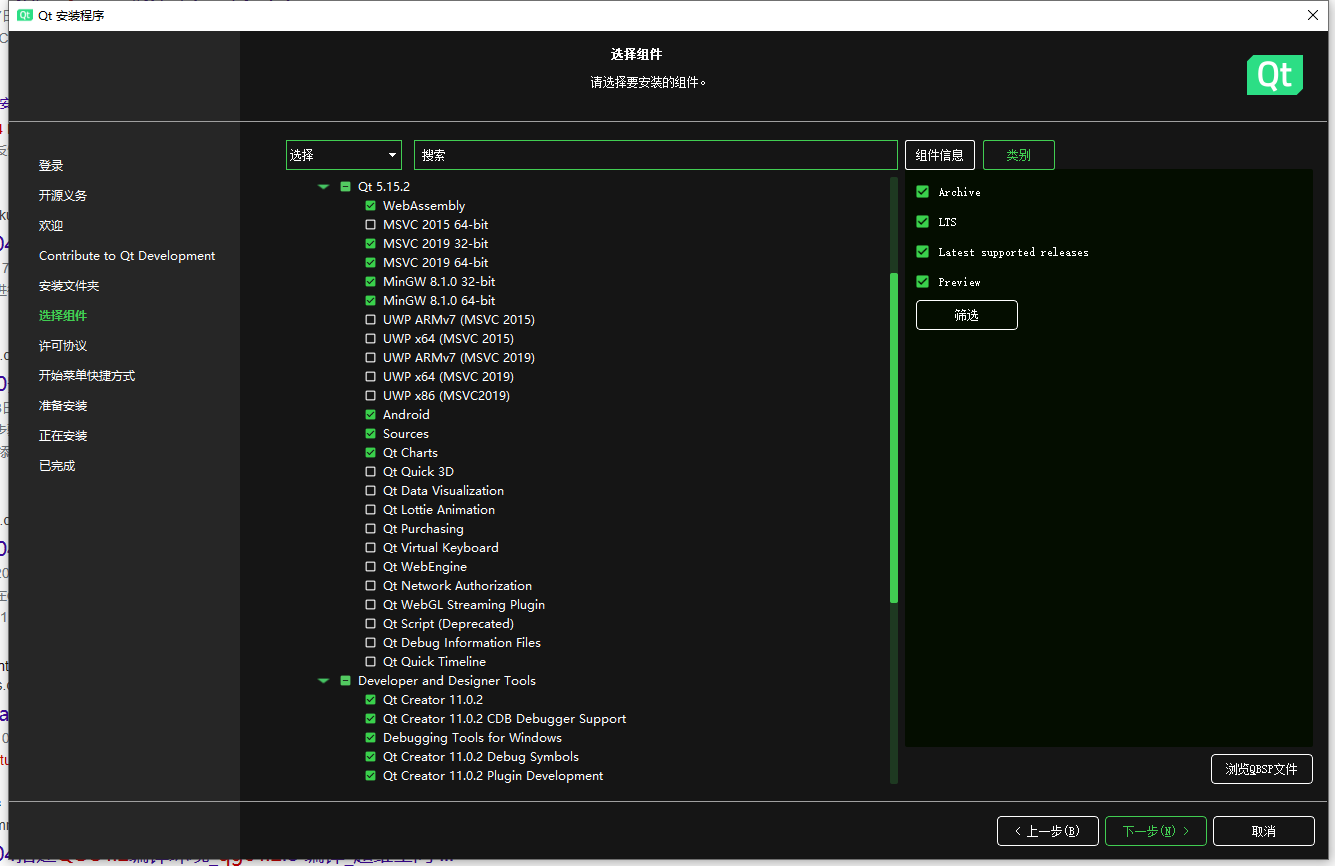The height and width of the screenshot is (866, 1335).
Task: Click the Qt logo in the top right corner
Action: [x=1274, y=74]
